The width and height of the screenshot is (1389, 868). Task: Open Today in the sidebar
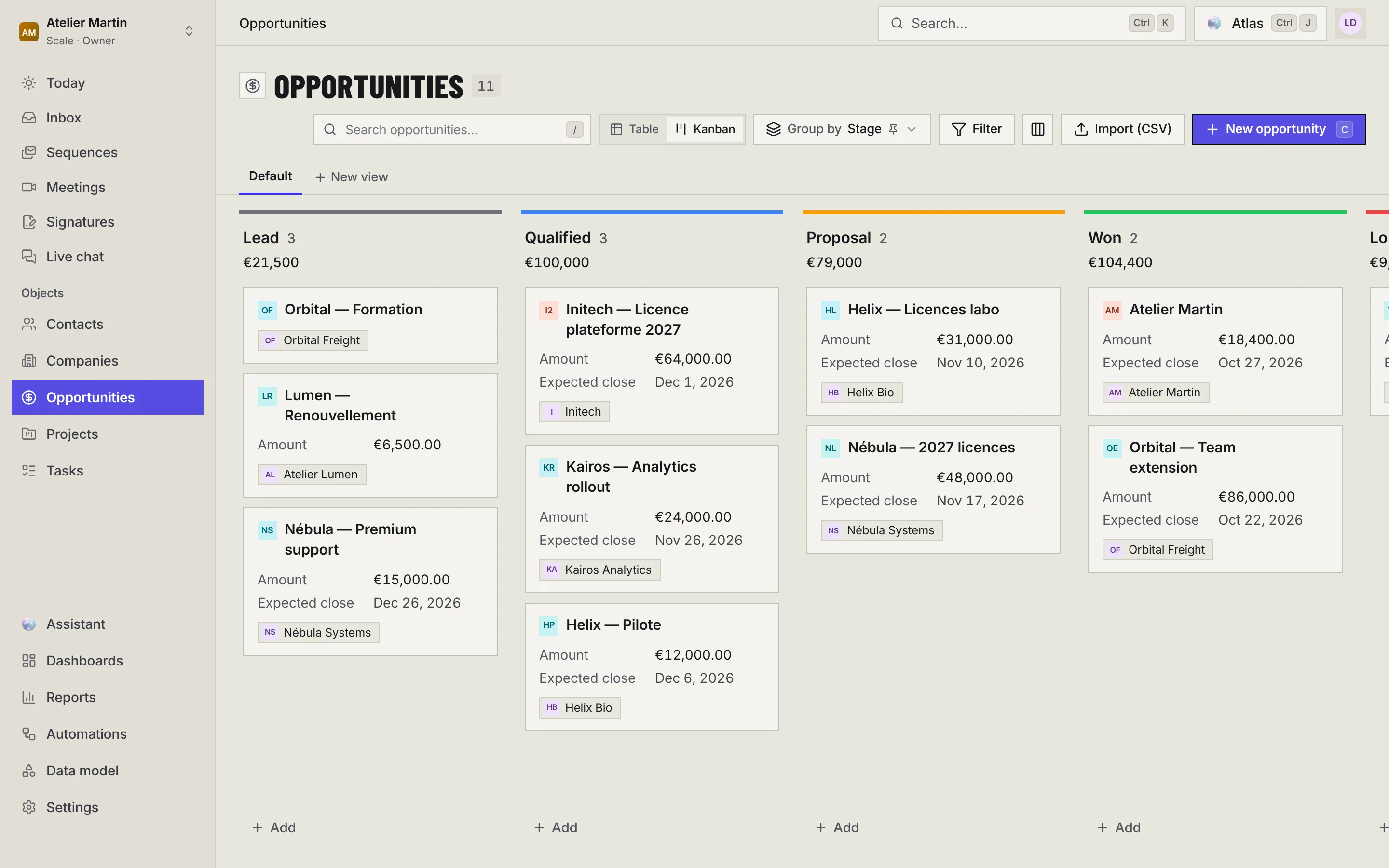[x=108, y=82]
